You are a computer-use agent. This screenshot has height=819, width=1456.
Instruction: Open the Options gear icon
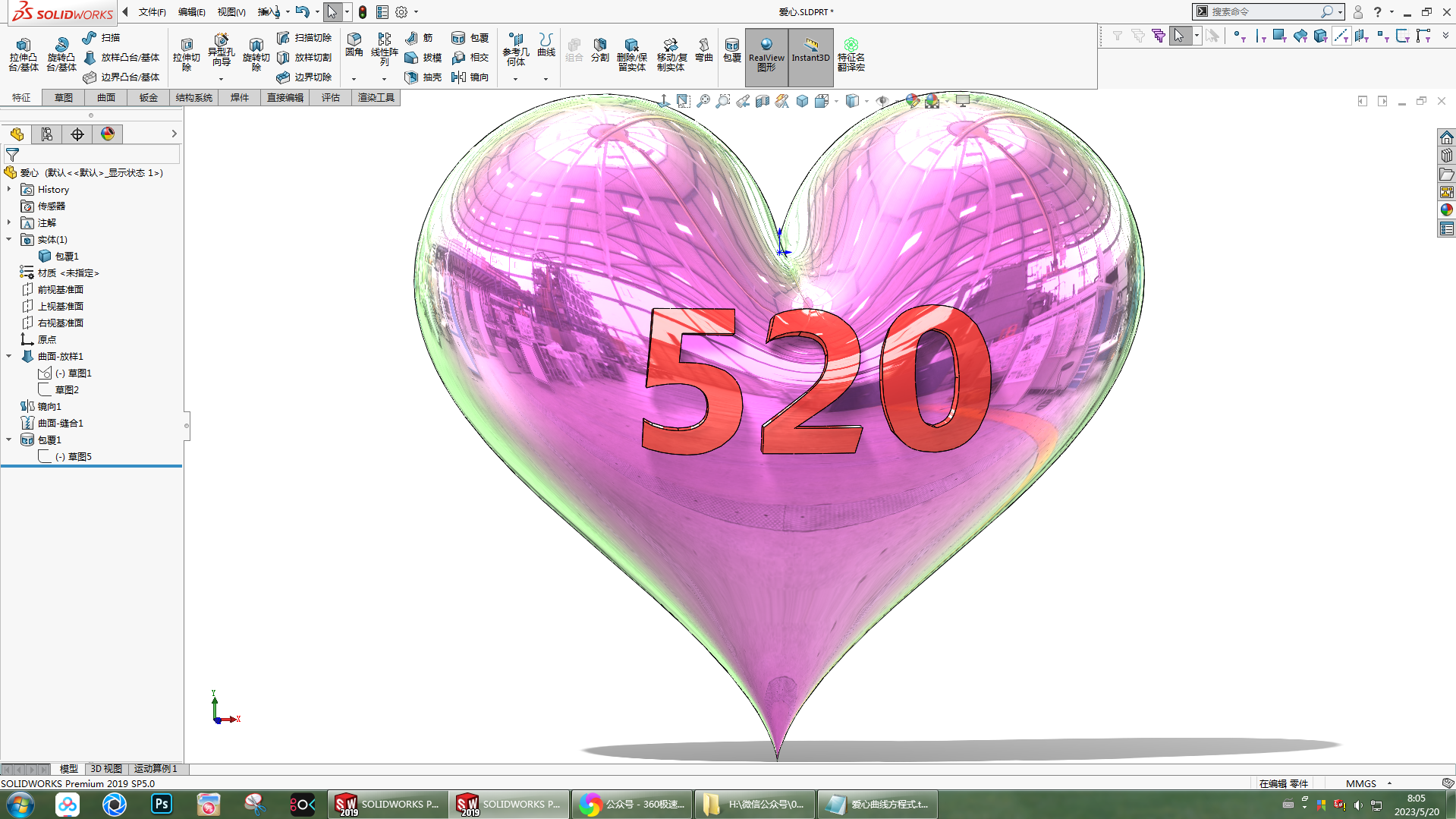point(401,12)
